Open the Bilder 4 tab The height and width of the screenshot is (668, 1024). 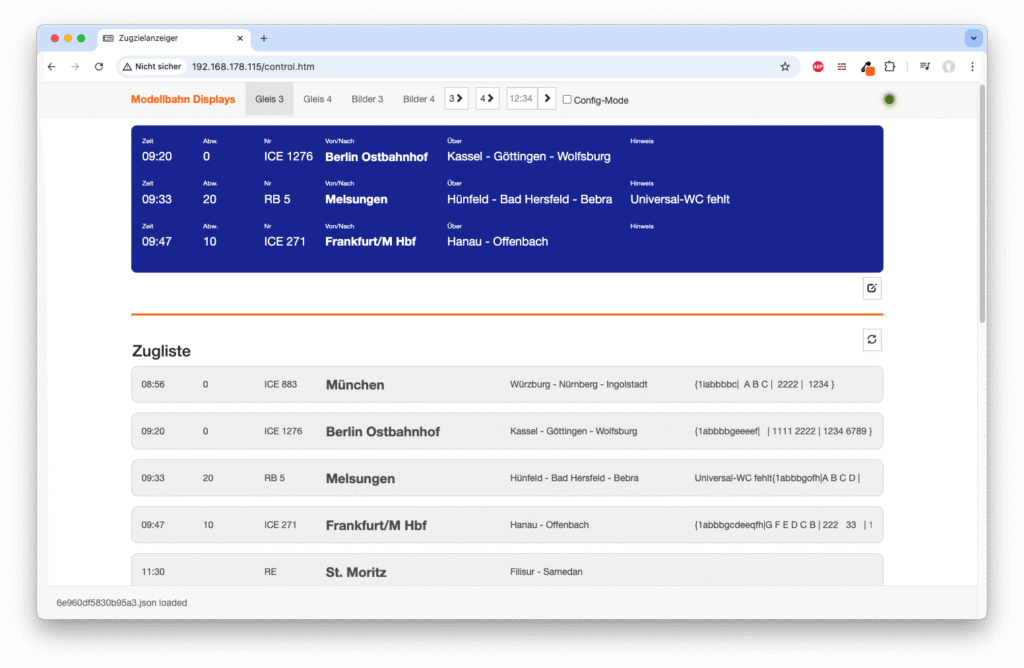click(x=419, y=99)
